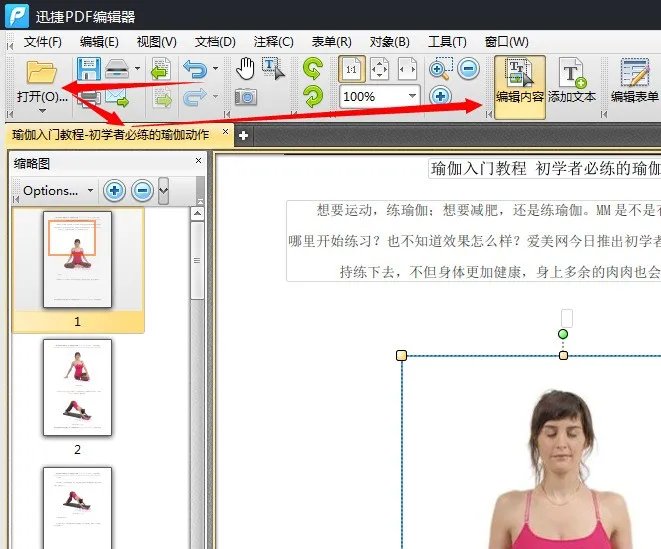Image resolution: width=661 pixels, height=549 pixels.
Task: Click the marquee zoom magnifier icon
Action: [x=441, y=69]
